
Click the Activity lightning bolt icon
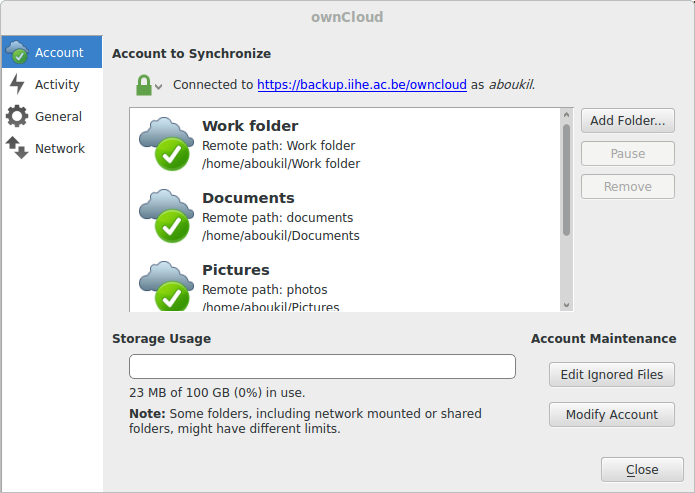pos(17,85)
